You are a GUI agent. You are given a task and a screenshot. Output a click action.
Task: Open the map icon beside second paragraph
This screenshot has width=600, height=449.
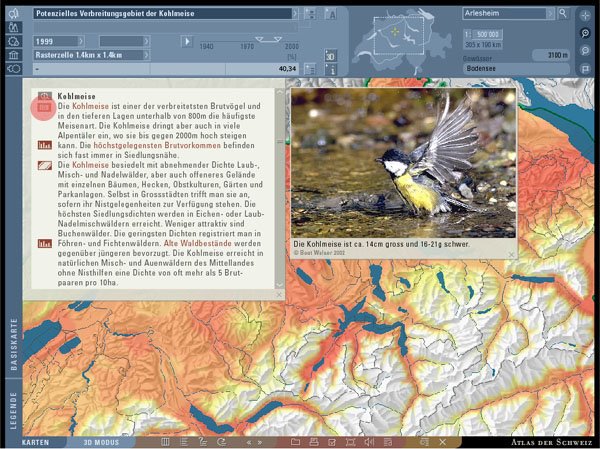(x=45, y=165)
